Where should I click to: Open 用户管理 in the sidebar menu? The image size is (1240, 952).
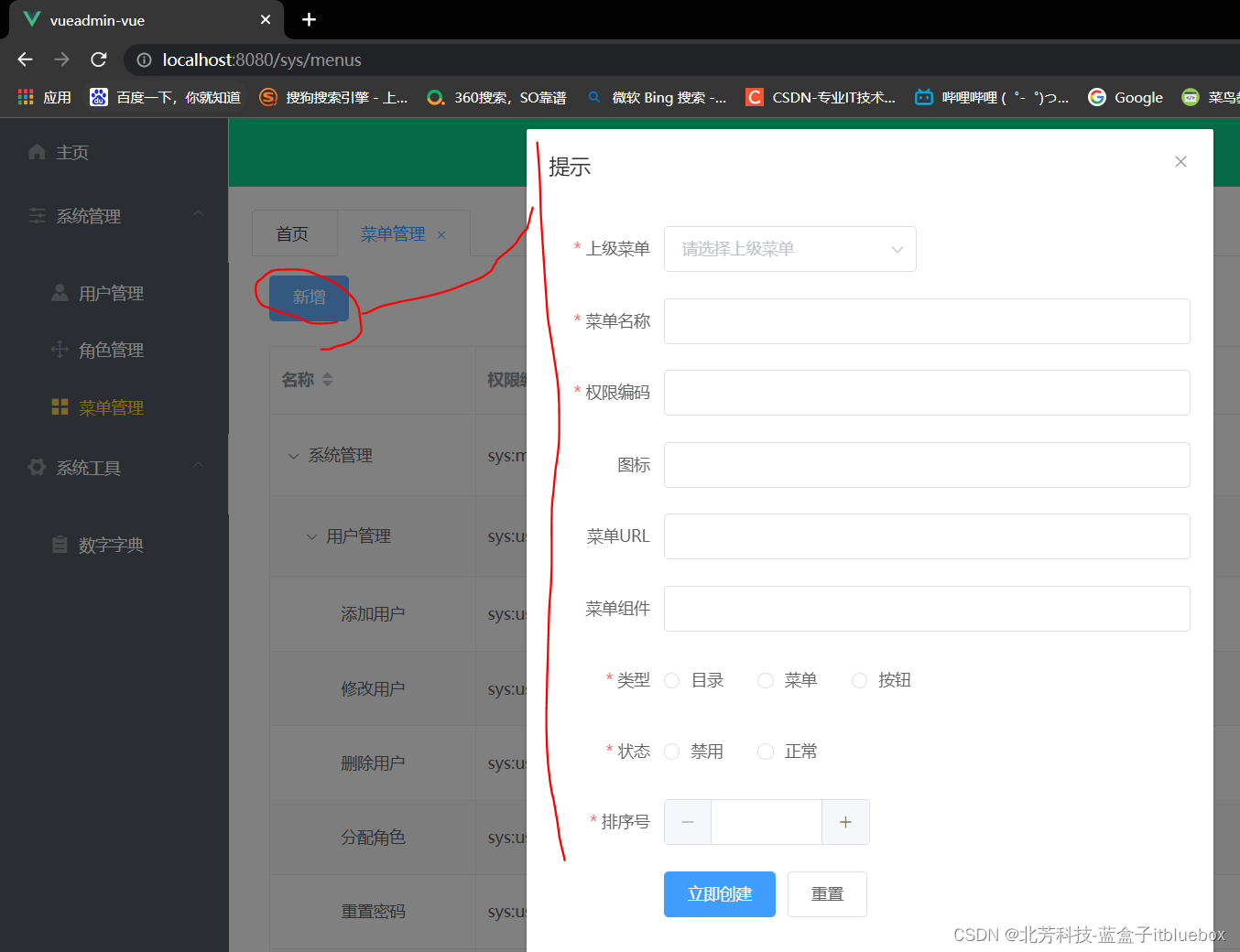pyautogui.click(x=111, y=293)
